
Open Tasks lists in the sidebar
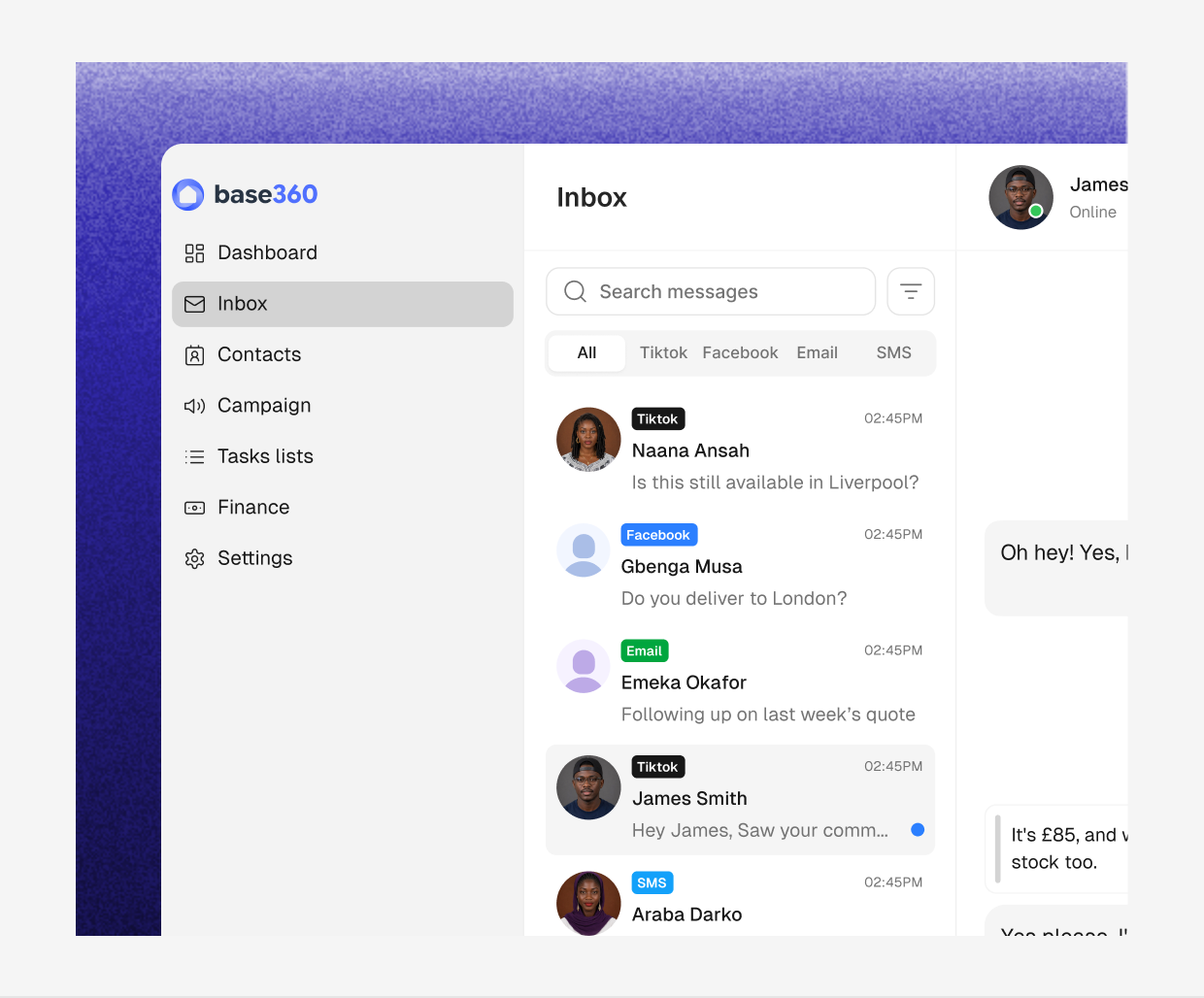(343, 456)
